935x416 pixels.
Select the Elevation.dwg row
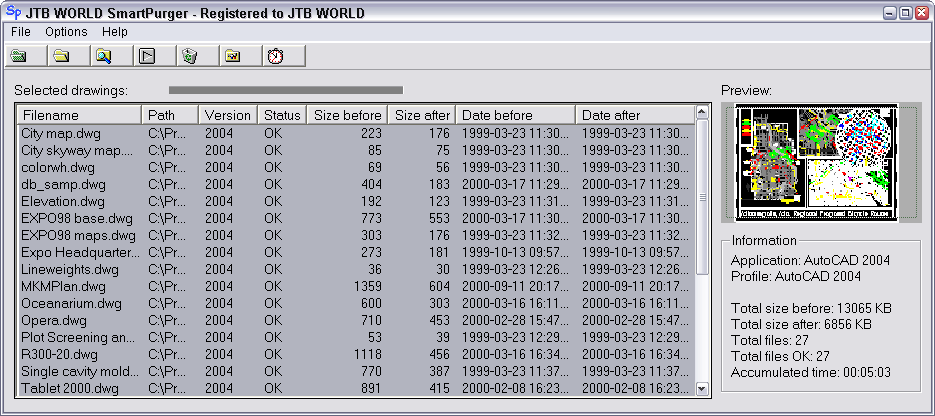click(x=355, y=201)
